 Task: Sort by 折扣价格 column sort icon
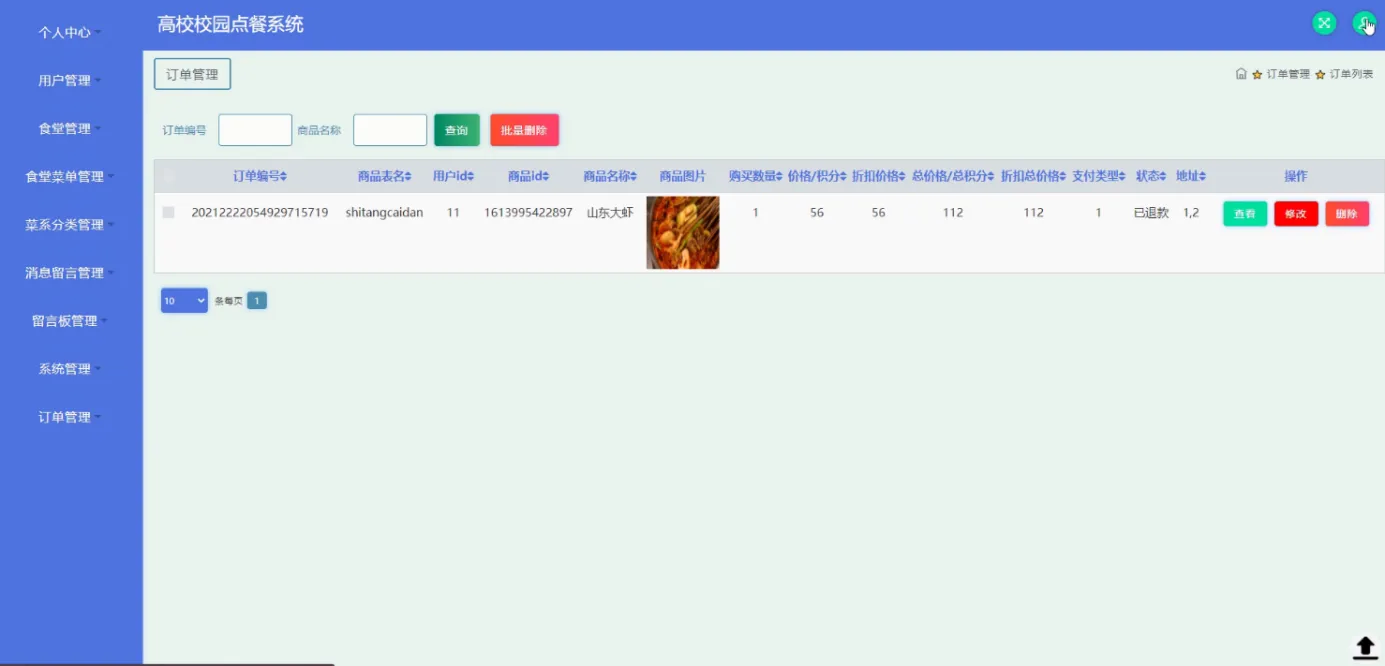tap(903, 177)
